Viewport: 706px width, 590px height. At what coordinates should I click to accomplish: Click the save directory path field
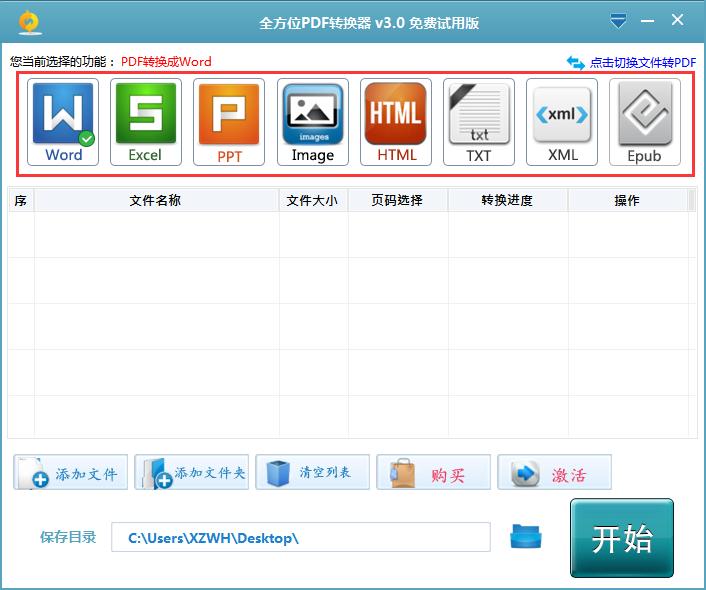300,538
